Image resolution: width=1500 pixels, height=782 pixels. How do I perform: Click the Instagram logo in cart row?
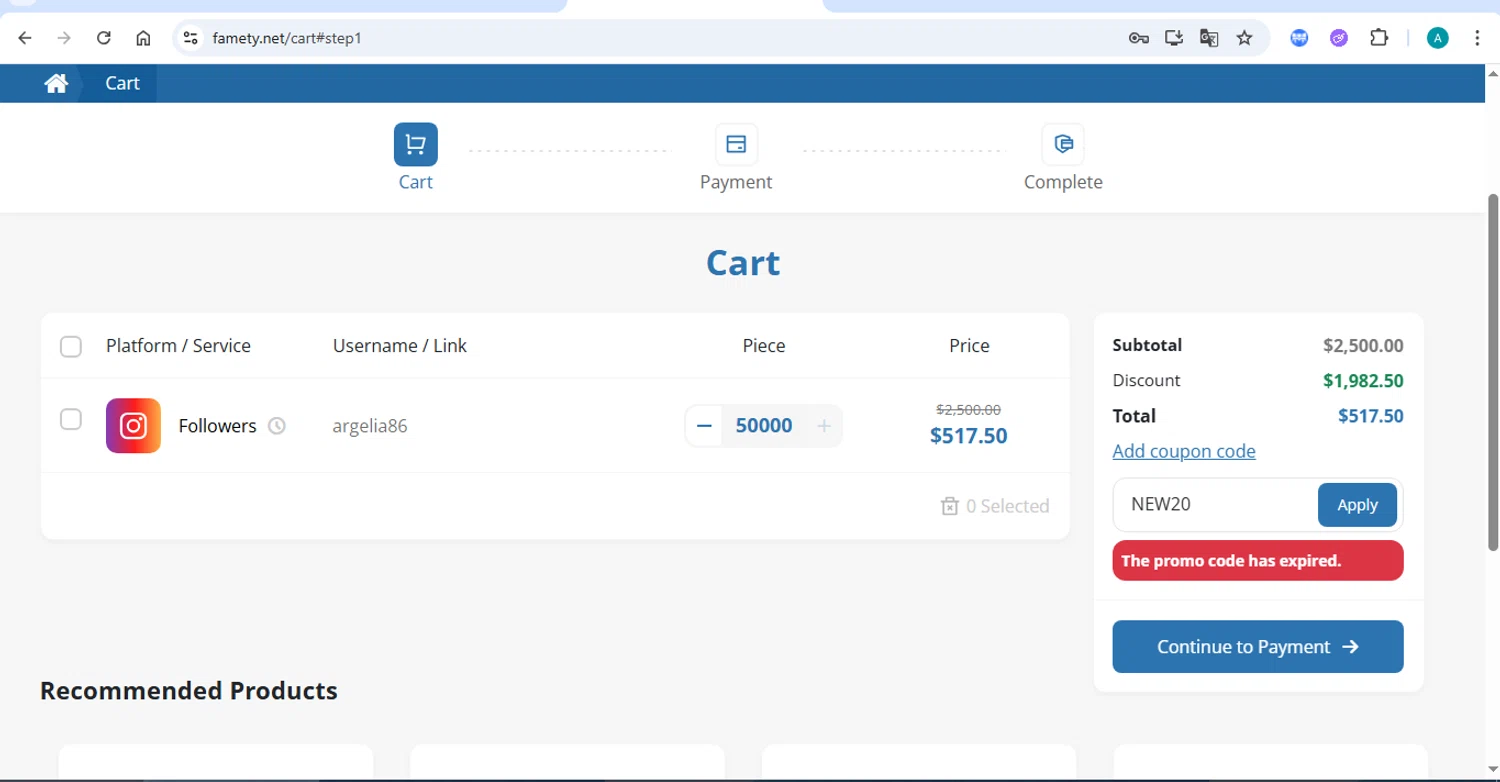pos(133,426)
